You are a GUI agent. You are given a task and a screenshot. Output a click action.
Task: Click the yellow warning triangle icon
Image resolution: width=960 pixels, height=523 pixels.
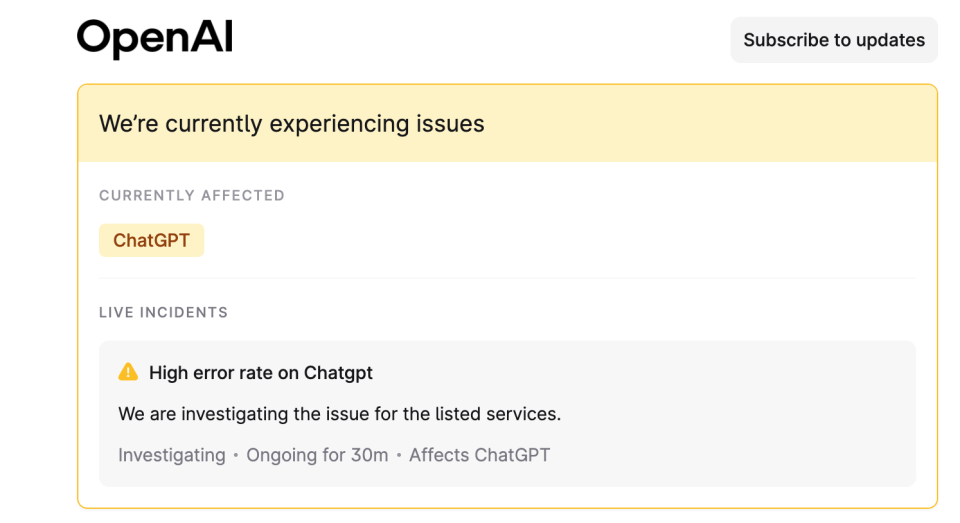tap(128, 372)
